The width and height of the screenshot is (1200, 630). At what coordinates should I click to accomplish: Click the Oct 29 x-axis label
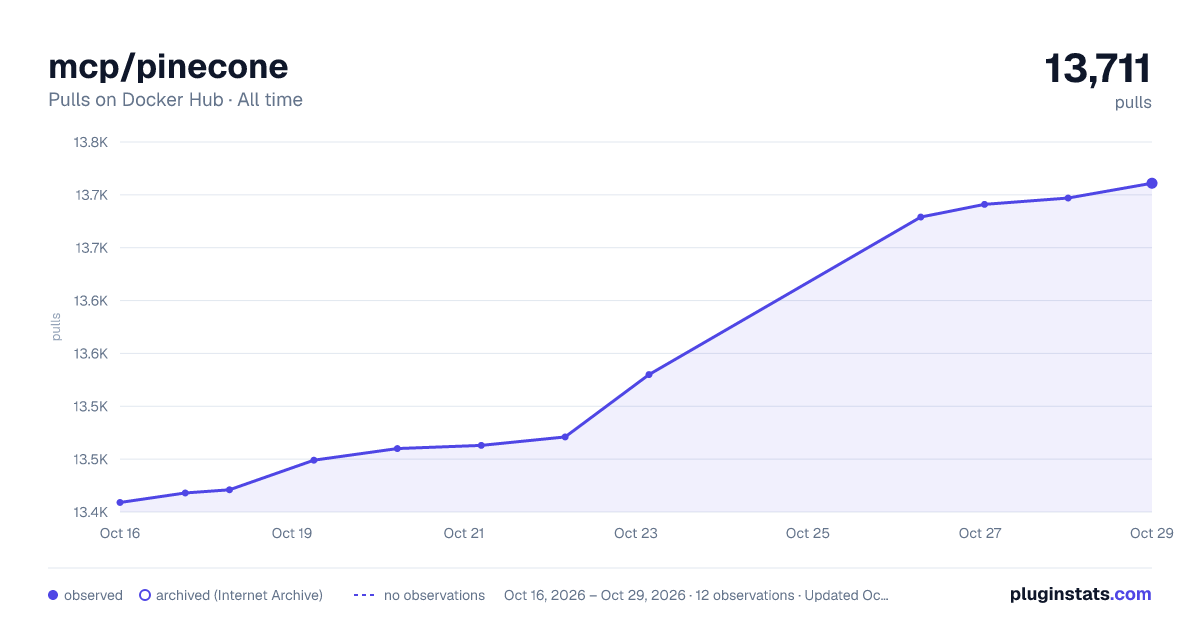pyautogui.click(x=1150, y=533)
